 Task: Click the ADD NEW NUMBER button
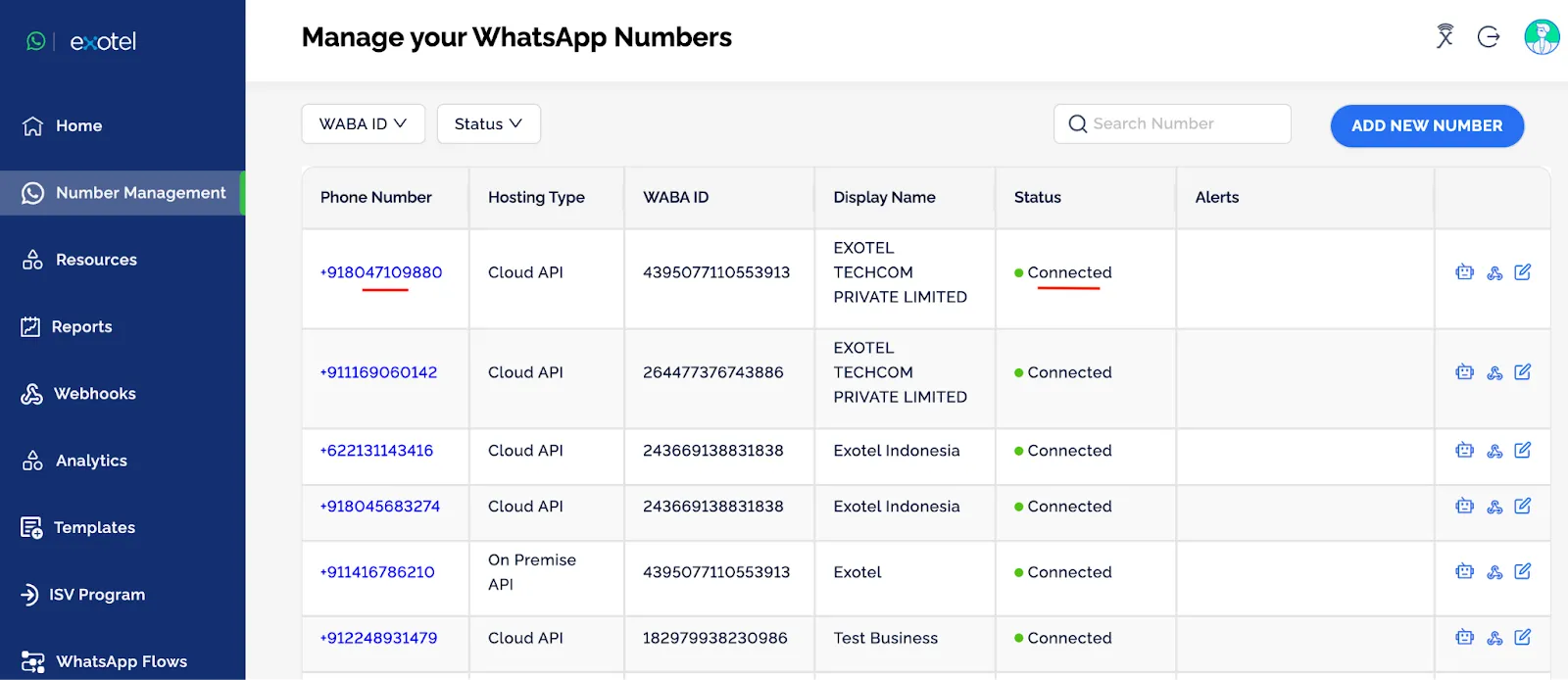point(1427,125)
